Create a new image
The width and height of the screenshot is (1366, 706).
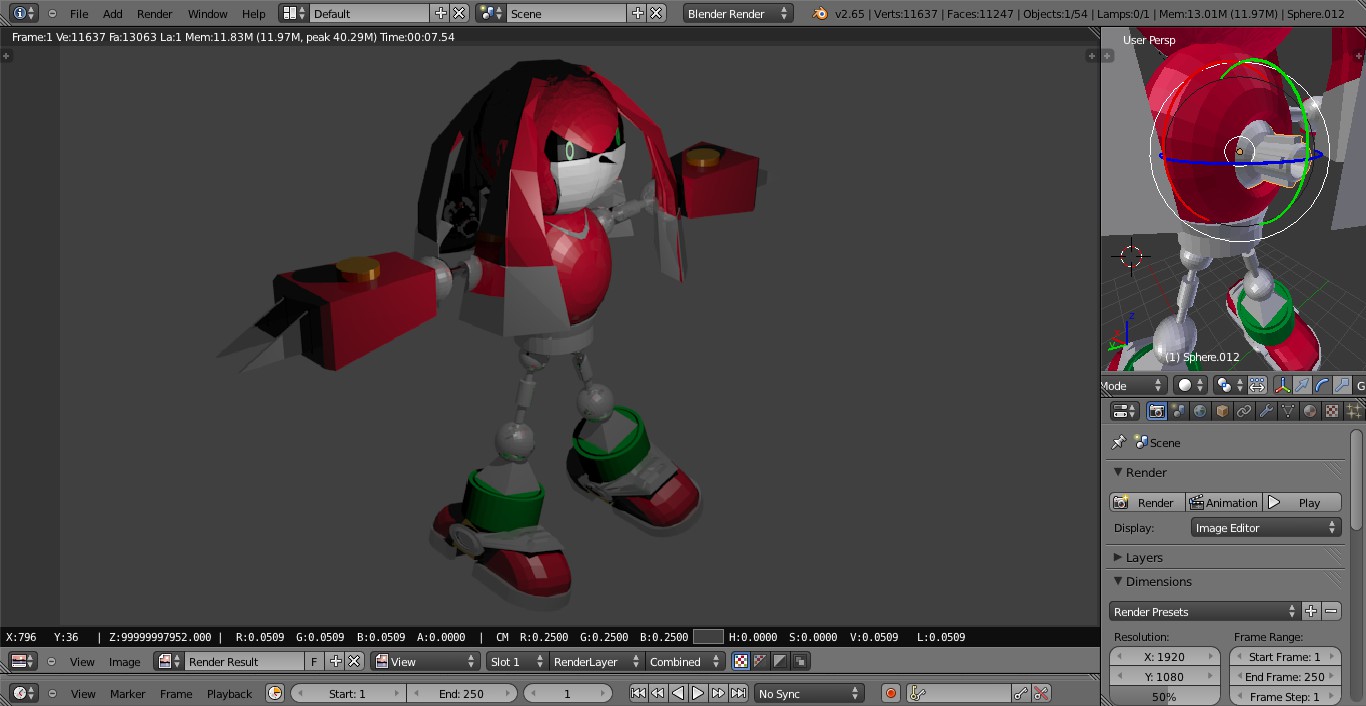coord(335,661)
